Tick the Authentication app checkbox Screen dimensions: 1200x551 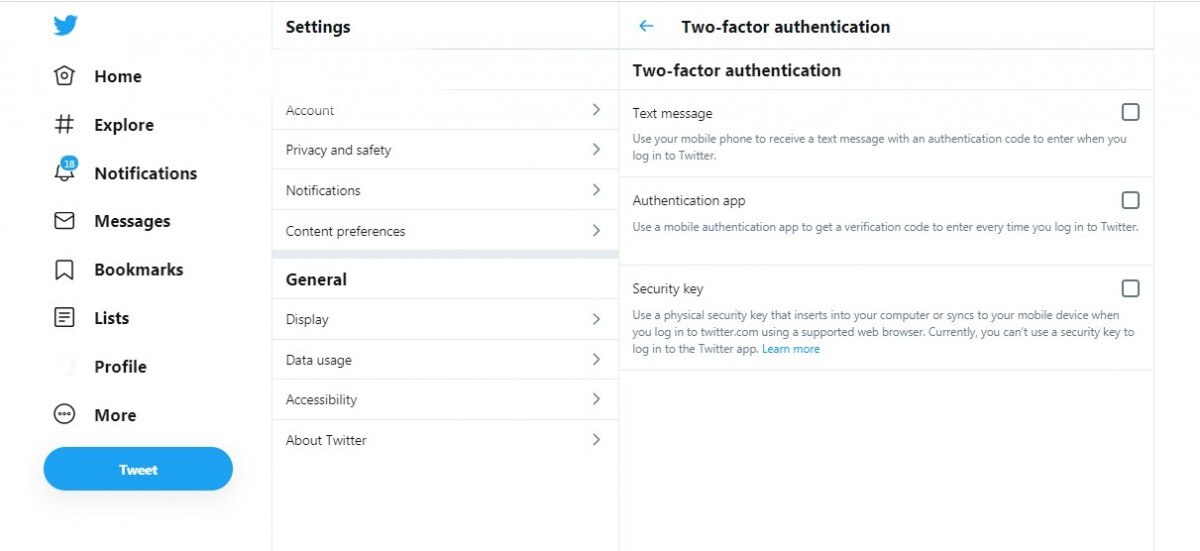1130,200
